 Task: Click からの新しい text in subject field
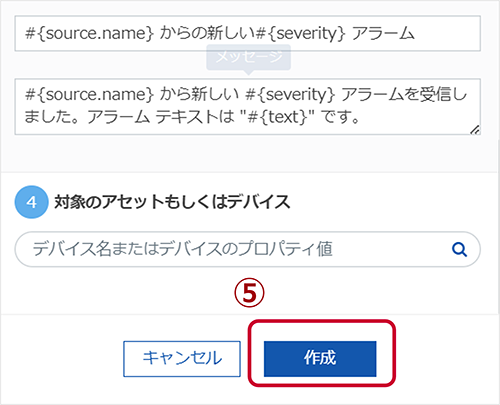tap(207, 33)
